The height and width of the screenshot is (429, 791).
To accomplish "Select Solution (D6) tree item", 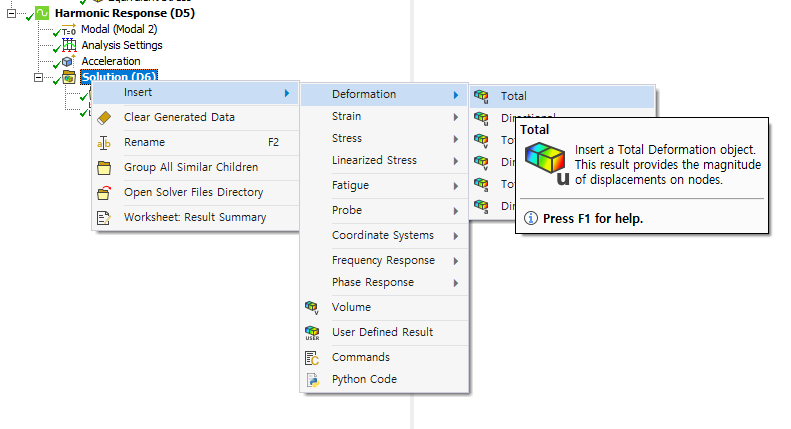I will pyautogui.click(x=119, y=77).
